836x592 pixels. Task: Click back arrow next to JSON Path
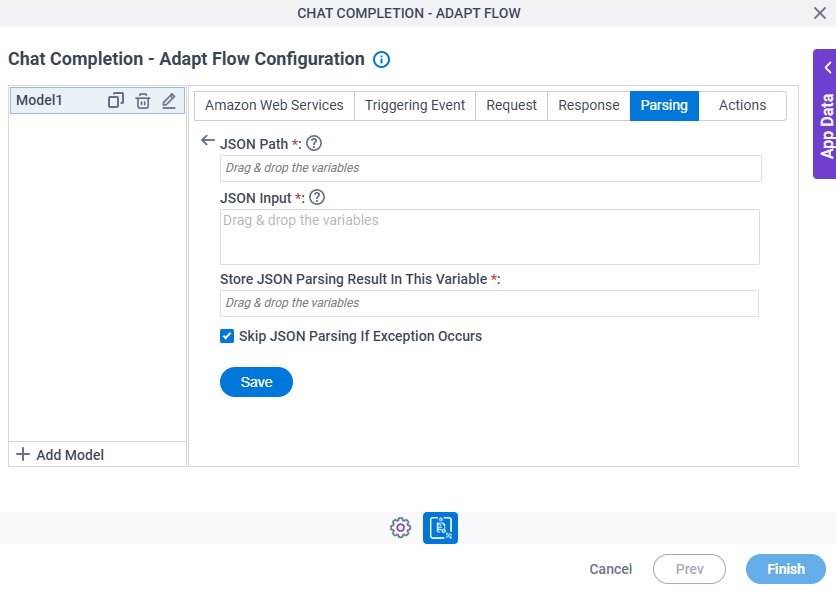[x=207, y=141]
